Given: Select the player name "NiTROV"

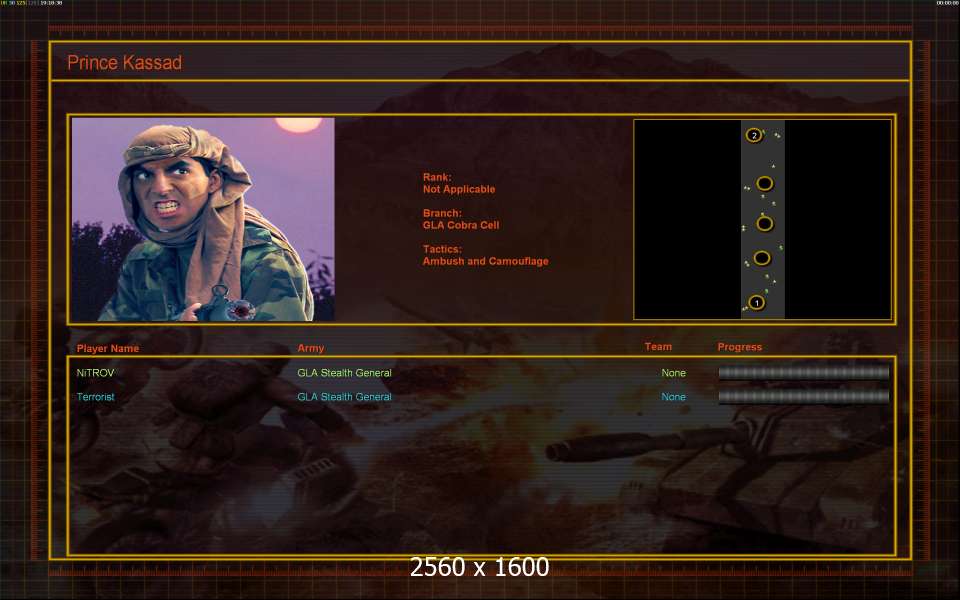Looking at the screenshot, I should point(96,373).
